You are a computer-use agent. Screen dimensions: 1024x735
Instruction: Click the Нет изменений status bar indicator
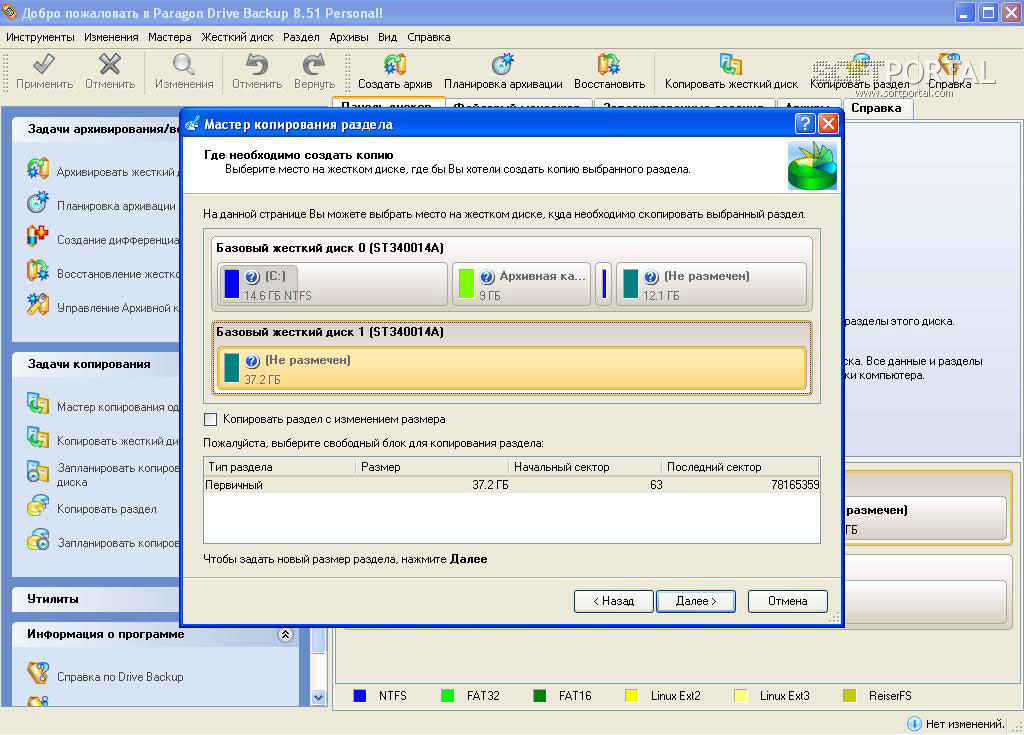(x=956, y=724)
